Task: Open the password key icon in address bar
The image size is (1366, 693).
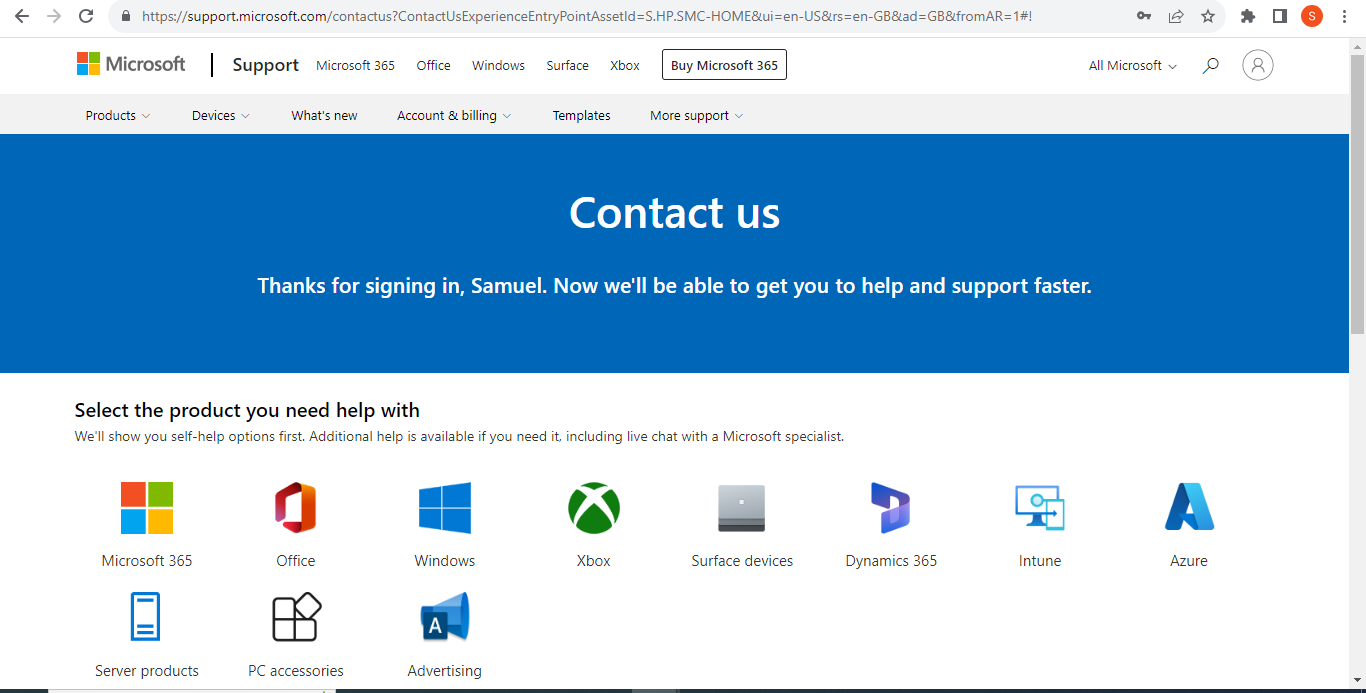Action: tap(1144, 16)
